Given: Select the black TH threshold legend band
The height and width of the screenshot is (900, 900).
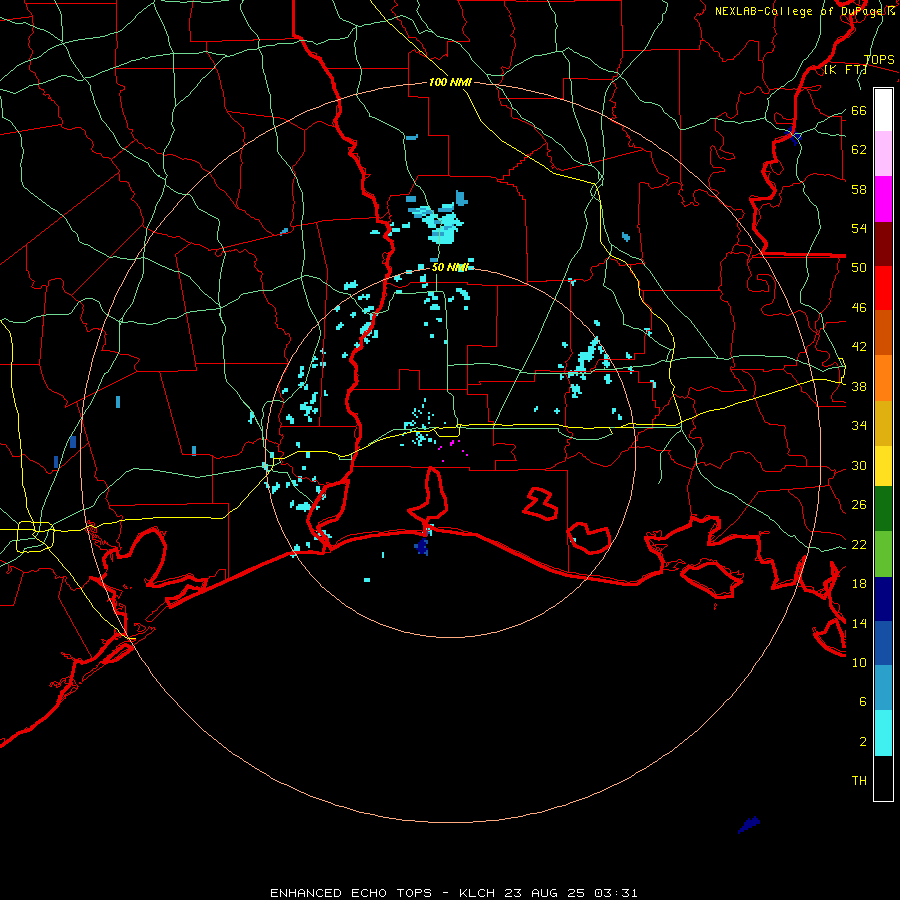Looking at the screenshot, I should (883, 778).
